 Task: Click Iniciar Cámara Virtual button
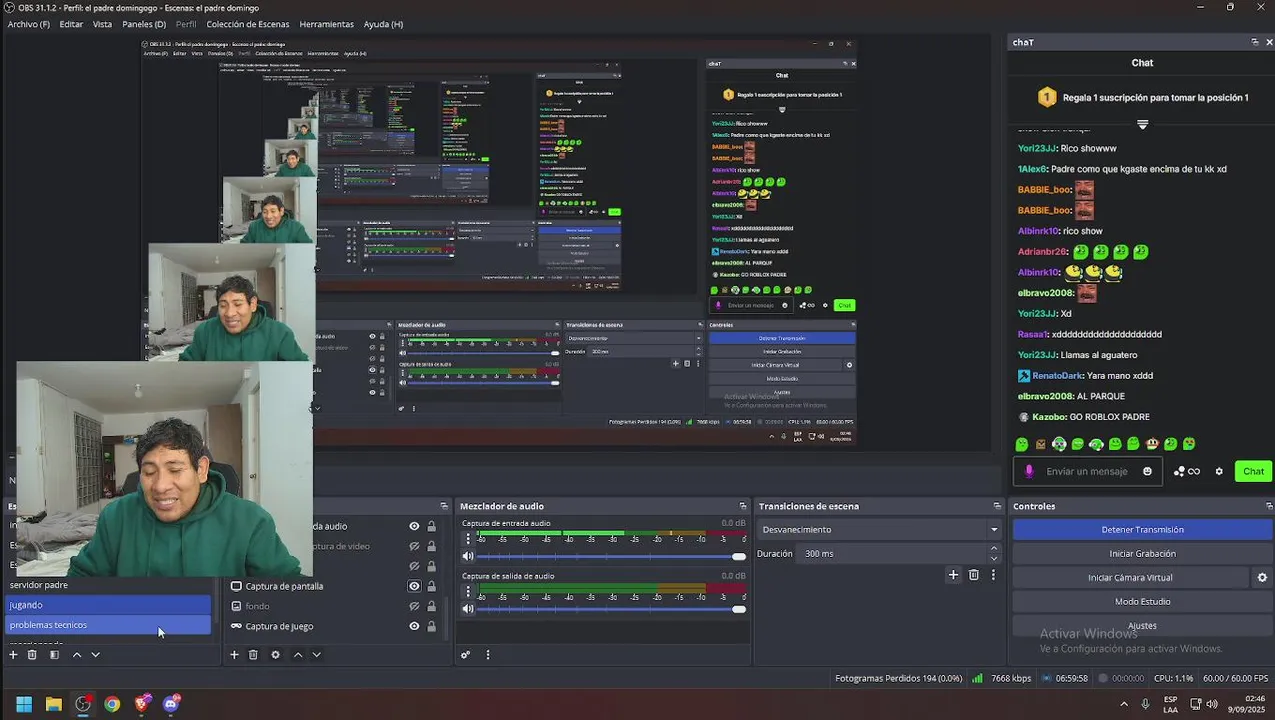[1130, 578]
